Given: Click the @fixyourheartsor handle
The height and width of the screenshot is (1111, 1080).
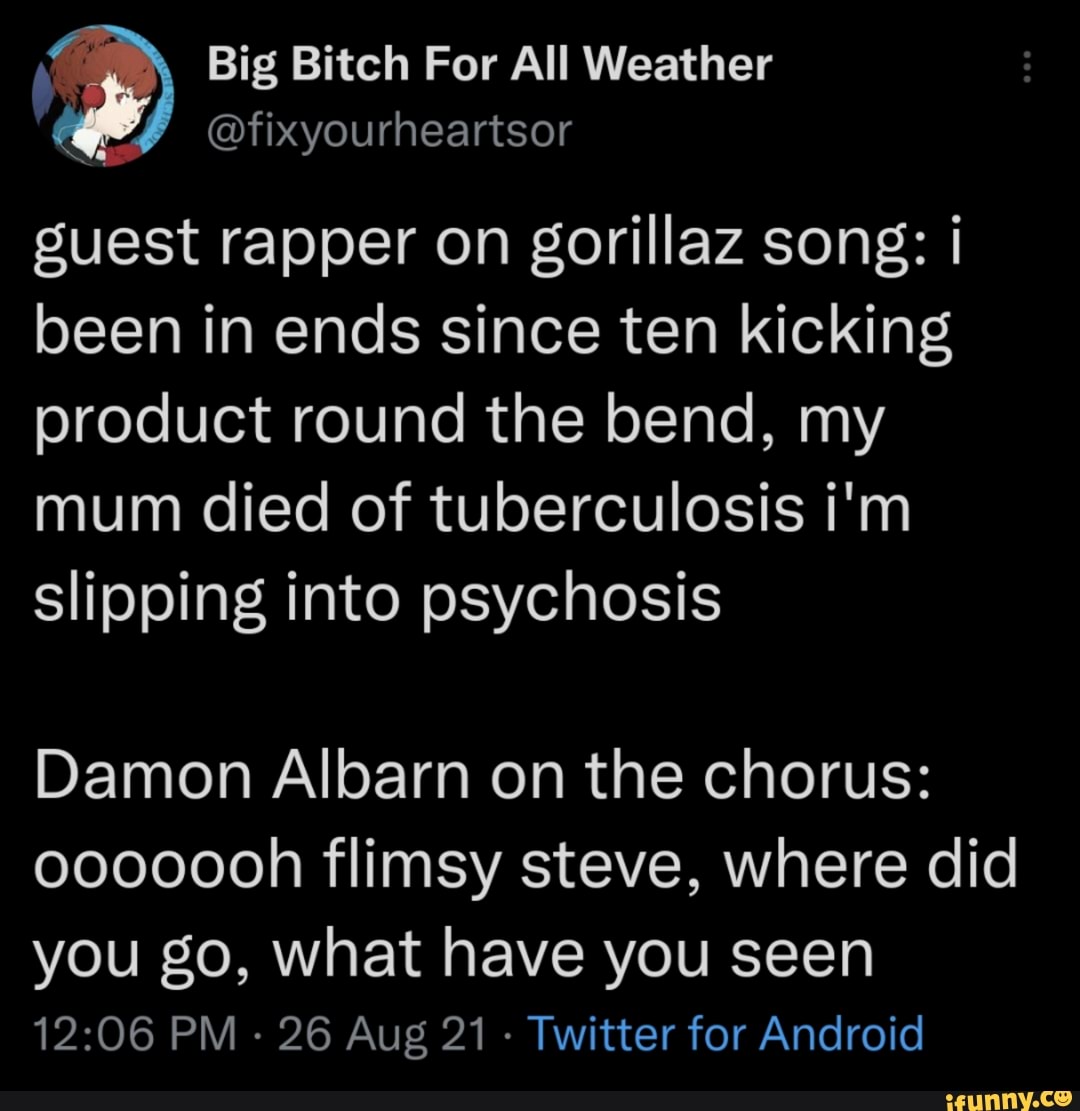Looking at the screenshot, I should click(388, 128).
